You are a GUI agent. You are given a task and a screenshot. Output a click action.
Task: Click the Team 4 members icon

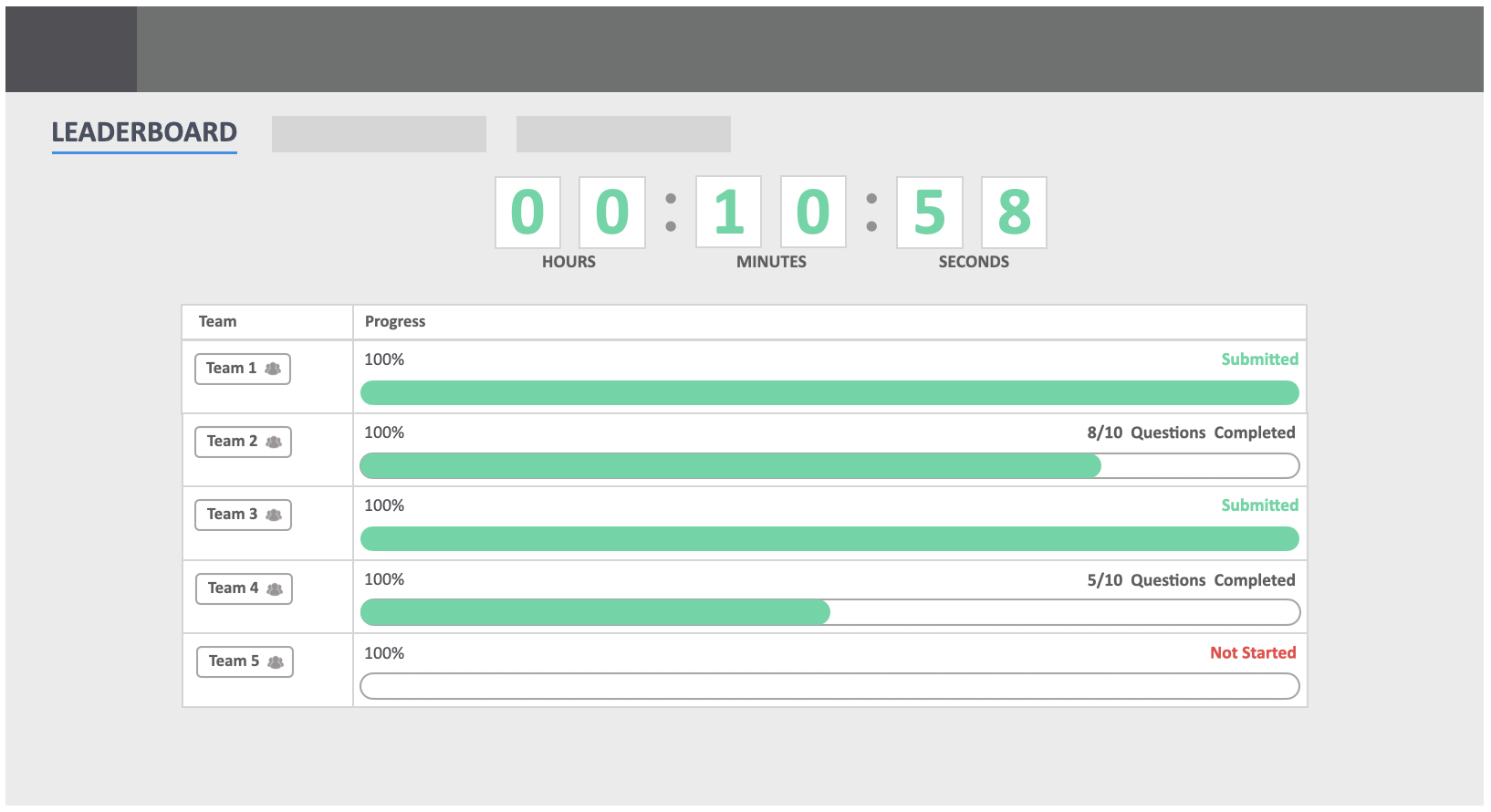[x=275, y=588]
